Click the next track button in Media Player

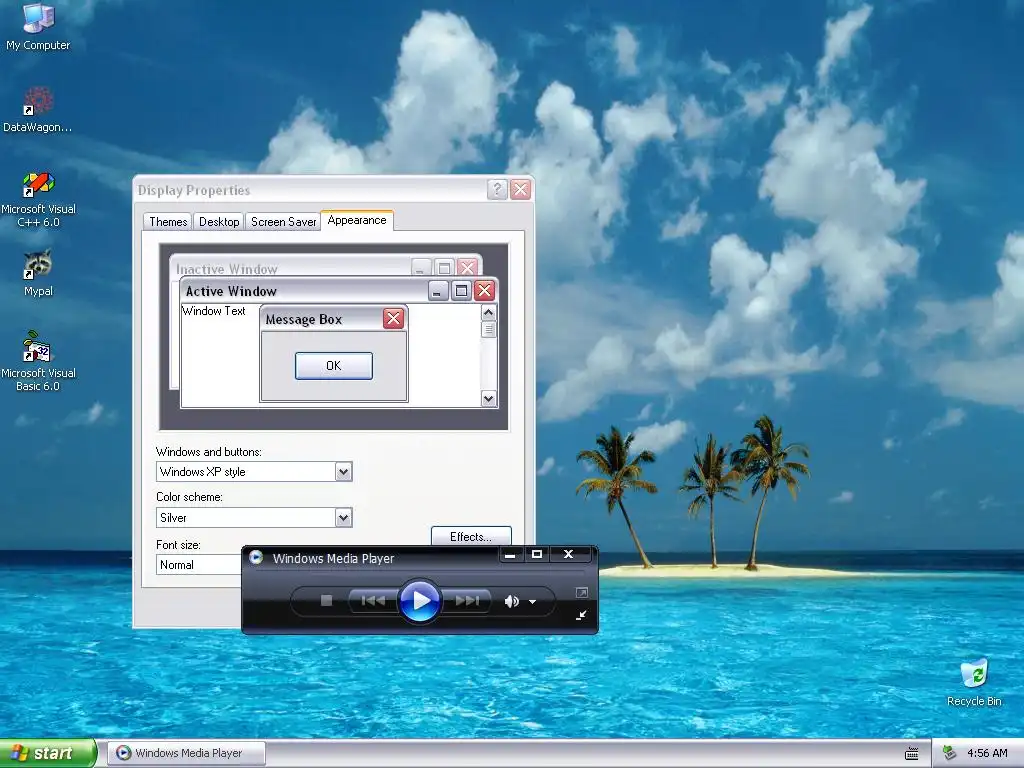467,600
